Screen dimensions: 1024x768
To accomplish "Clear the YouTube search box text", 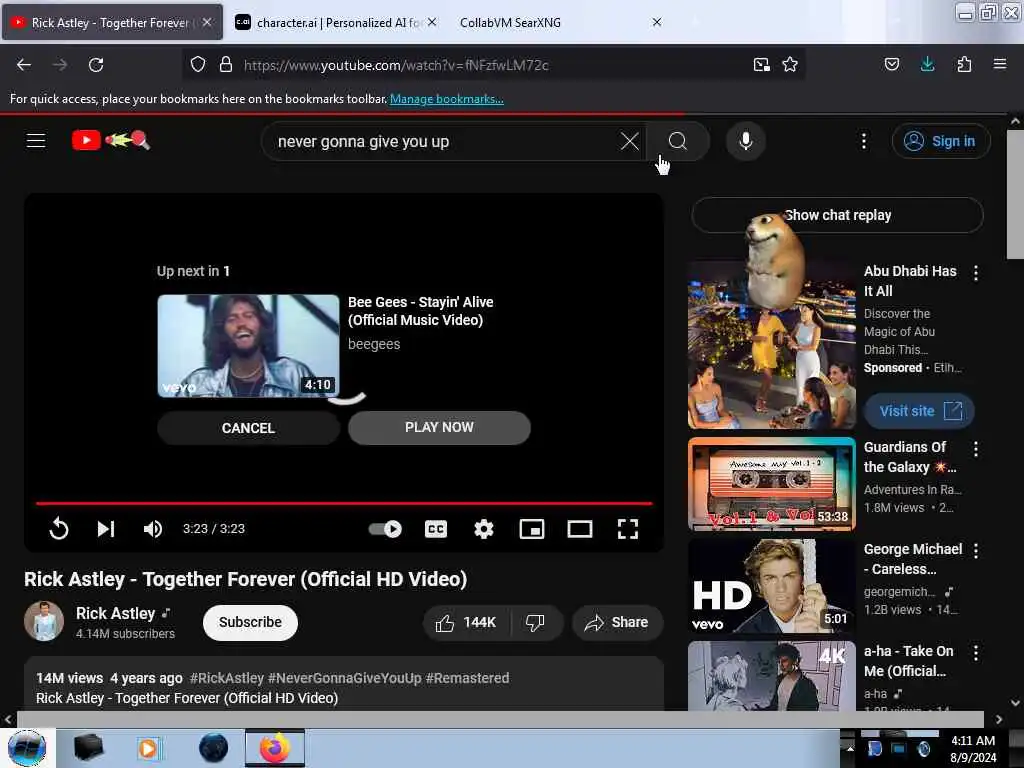I will coord(629,141).
